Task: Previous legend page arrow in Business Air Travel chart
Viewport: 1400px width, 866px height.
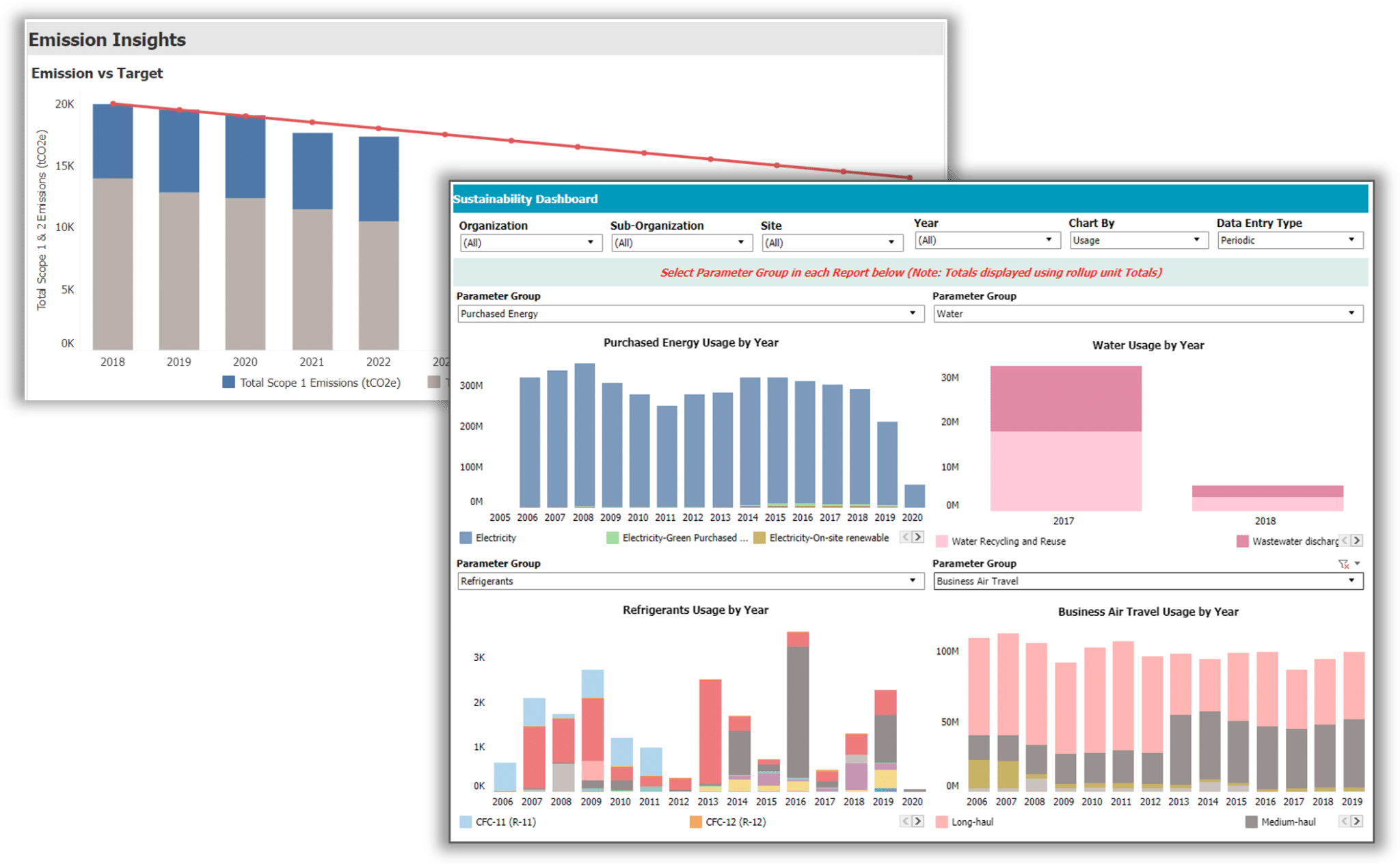Action: [1345, 822]
